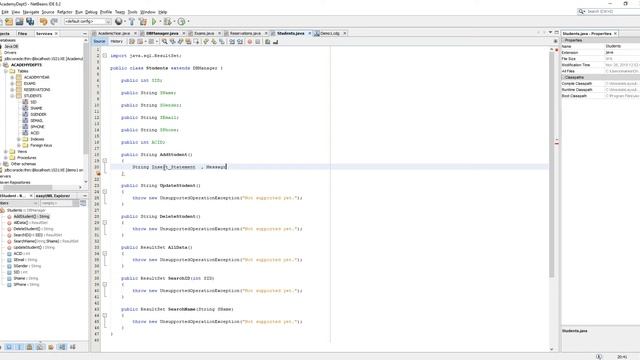Switch to the Exams.java tab

[x=204, y=33]
